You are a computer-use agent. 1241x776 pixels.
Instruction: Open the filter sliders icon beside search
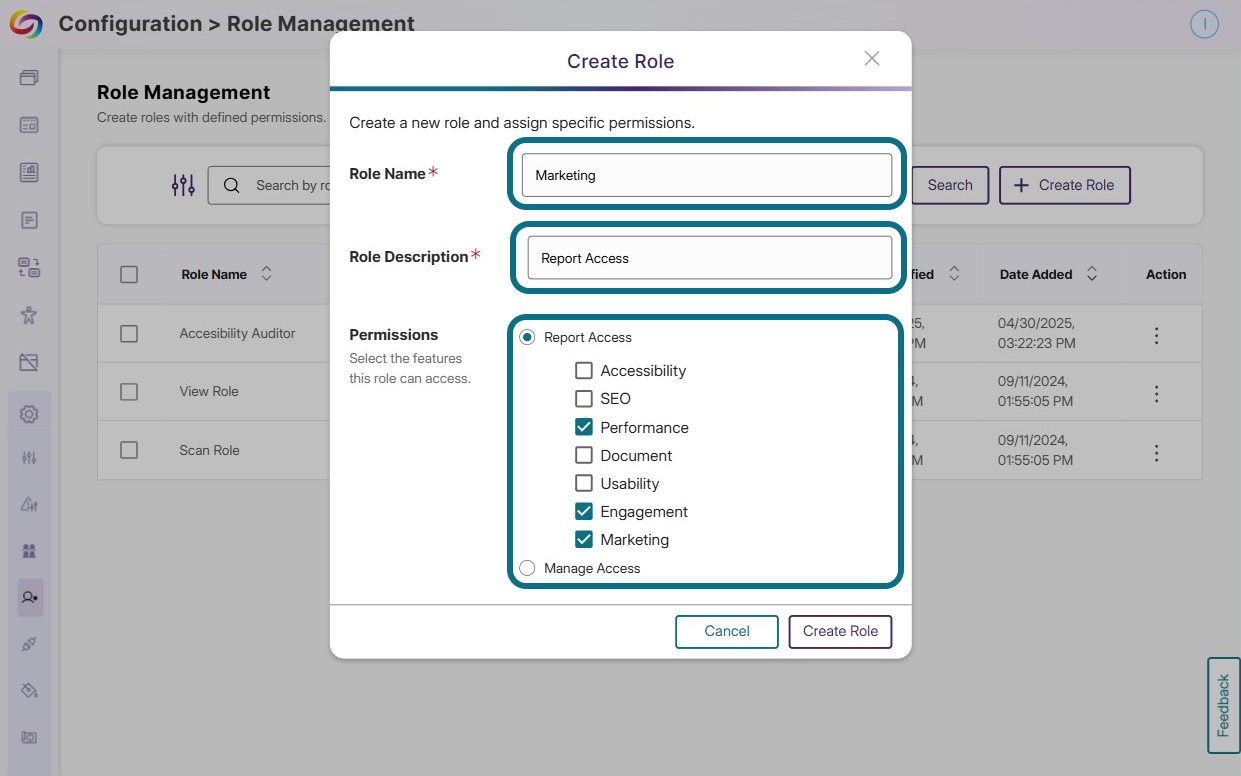pos(183,185)
